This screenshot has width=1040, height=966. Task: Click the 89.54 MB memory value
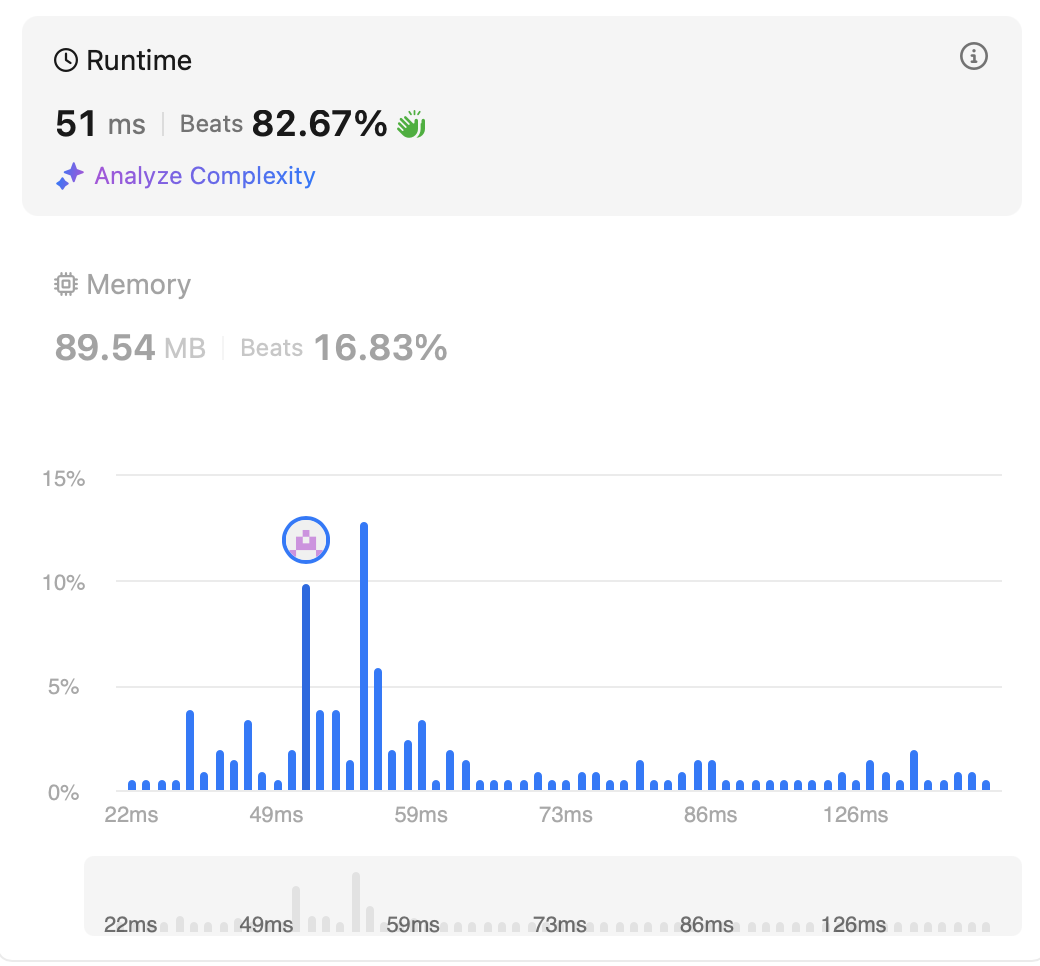pos(130,348)
